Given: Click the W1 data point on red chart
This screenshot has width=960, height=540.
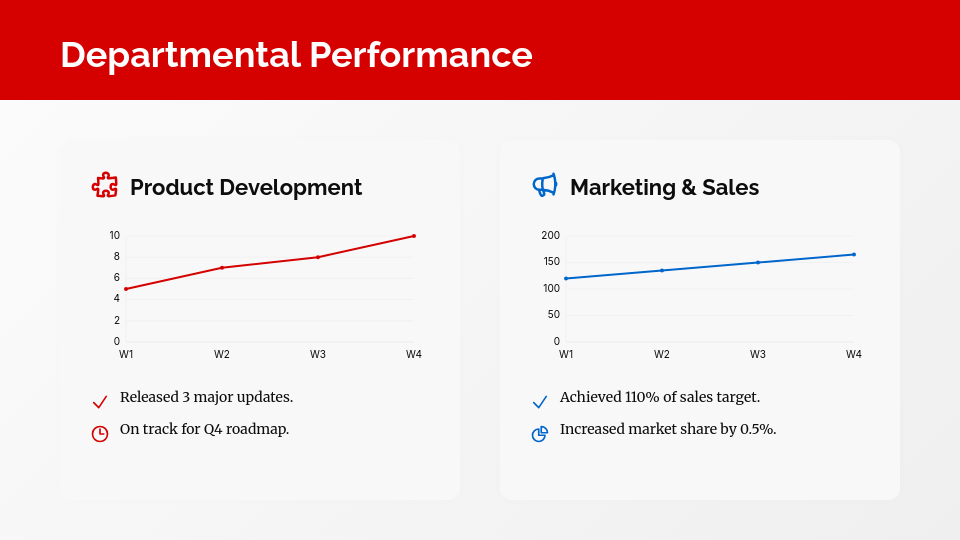Looking at the screenshot, I should point(126,289).
